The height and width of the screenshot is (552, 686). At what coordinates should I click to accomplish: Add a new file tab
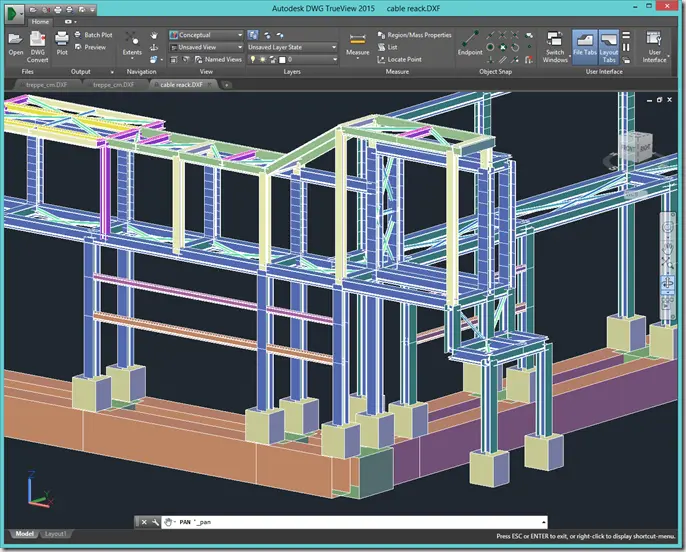[227, 85]
